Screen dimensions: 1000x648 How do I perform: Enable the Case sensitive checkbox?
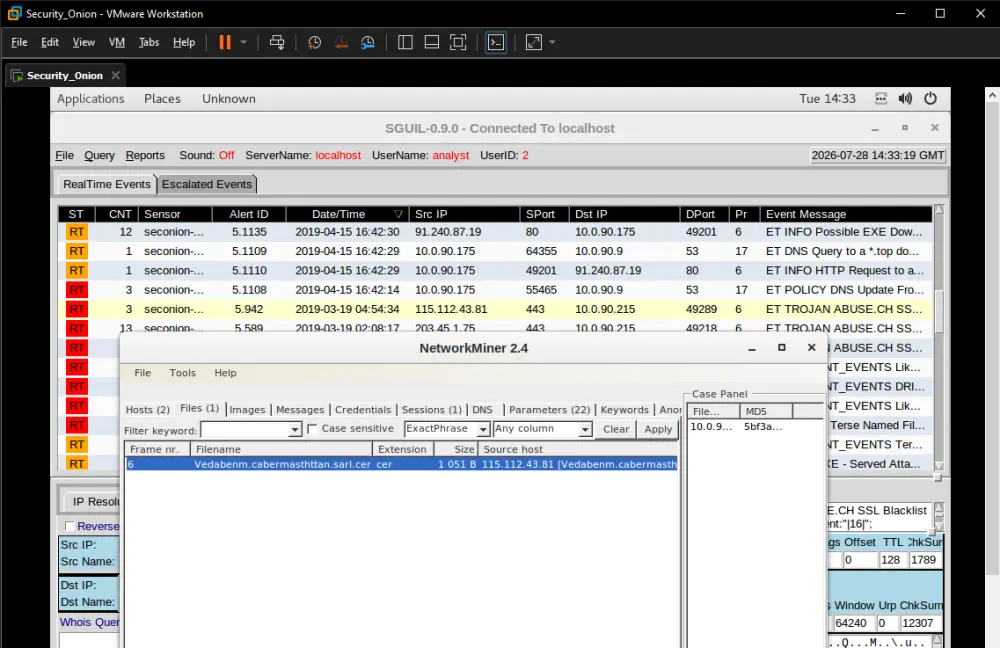[x=312, y=429]
